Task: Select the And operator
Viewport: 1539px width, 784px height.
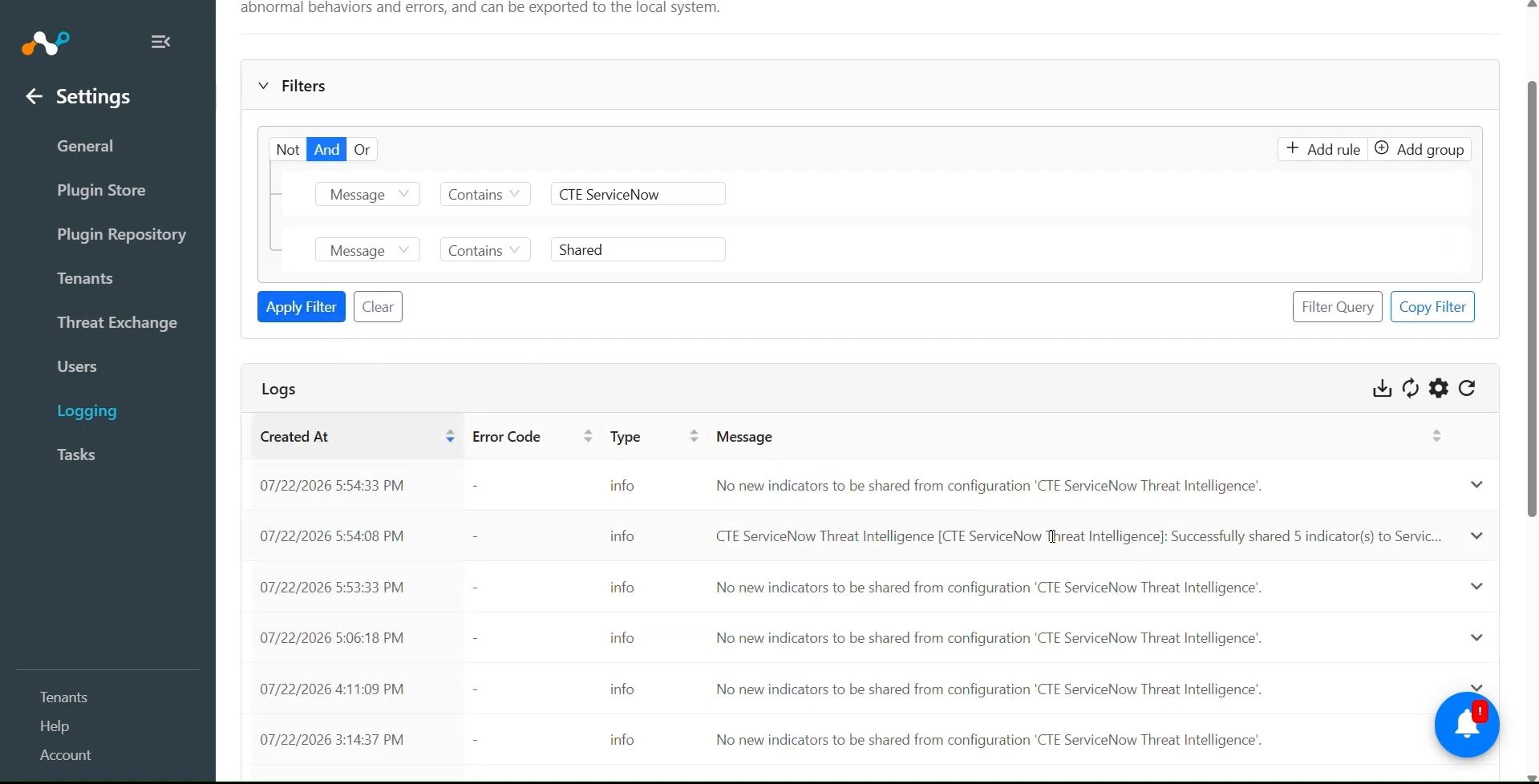Action: (326, 150)
